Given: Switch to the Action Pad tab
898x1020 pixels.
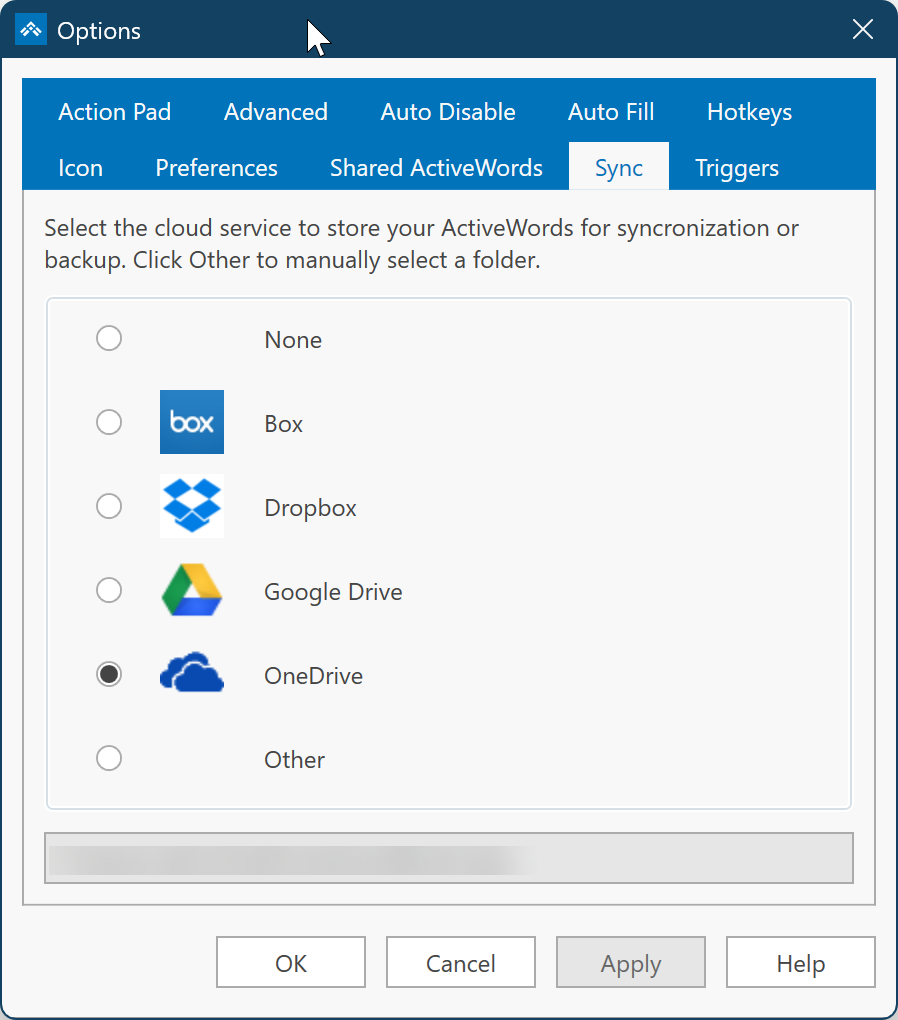Looking at the screenshot, I should pos(115,112).
